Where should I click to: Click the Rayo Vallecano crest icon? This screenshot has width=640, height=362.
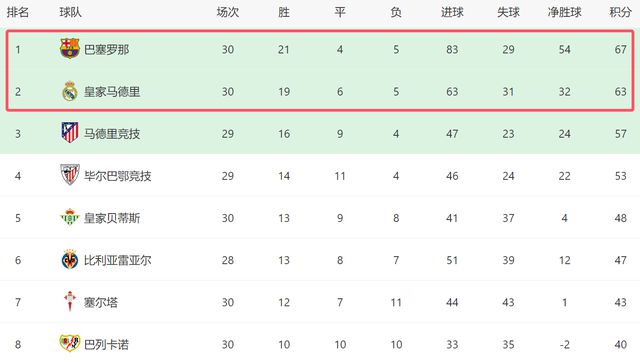[69, 343]
